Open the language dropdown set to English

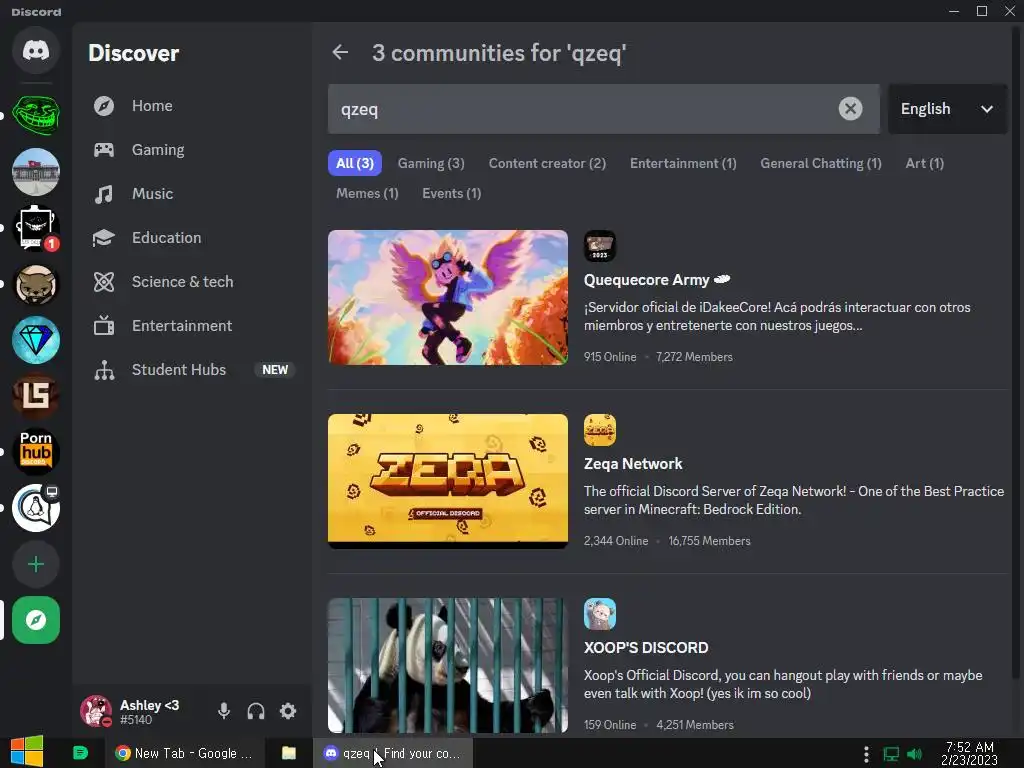pyautogui.click(x=947, y=108)
